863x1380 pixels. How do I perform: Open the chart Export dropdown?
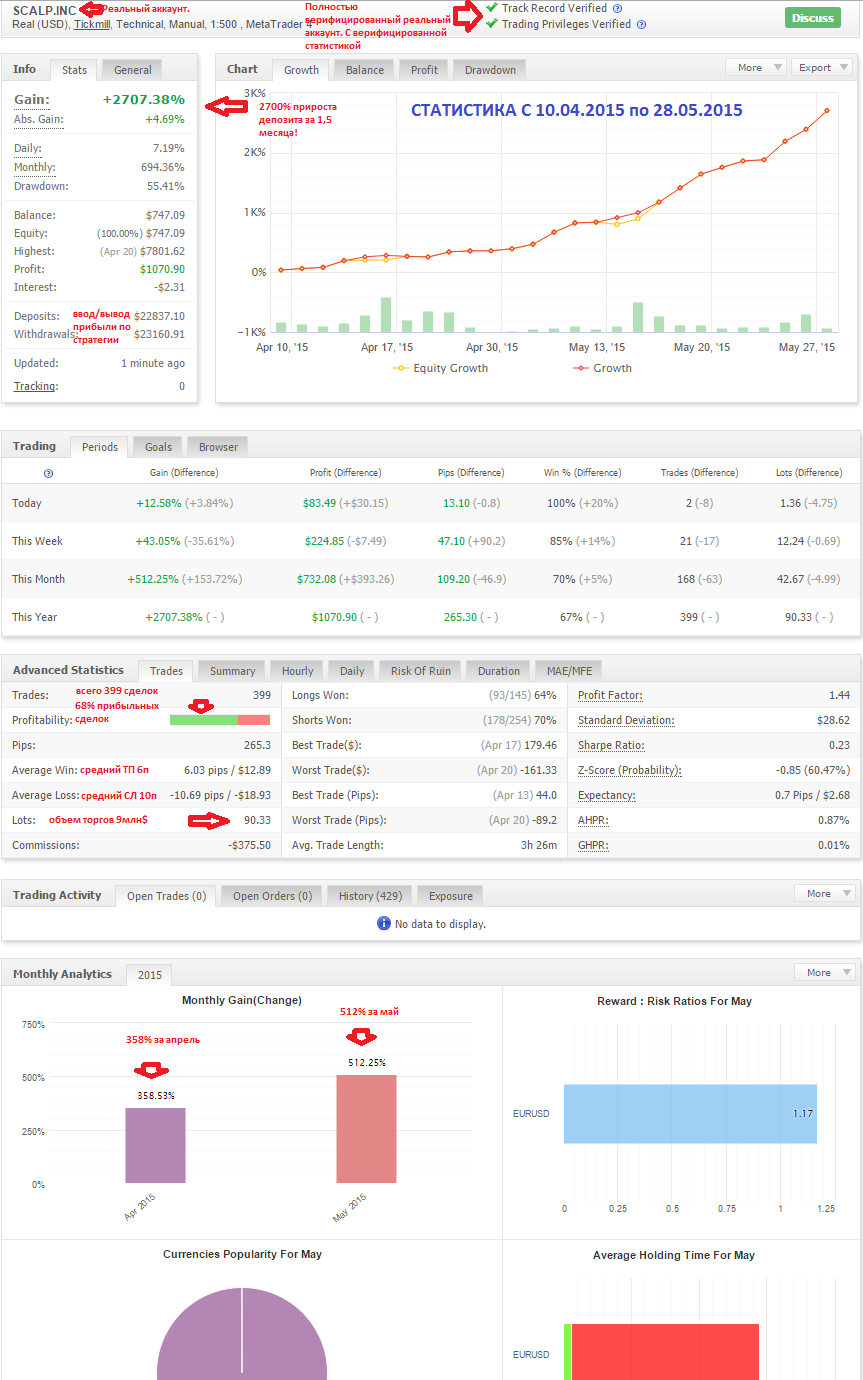pyautogui.click(x=822, y=67)
